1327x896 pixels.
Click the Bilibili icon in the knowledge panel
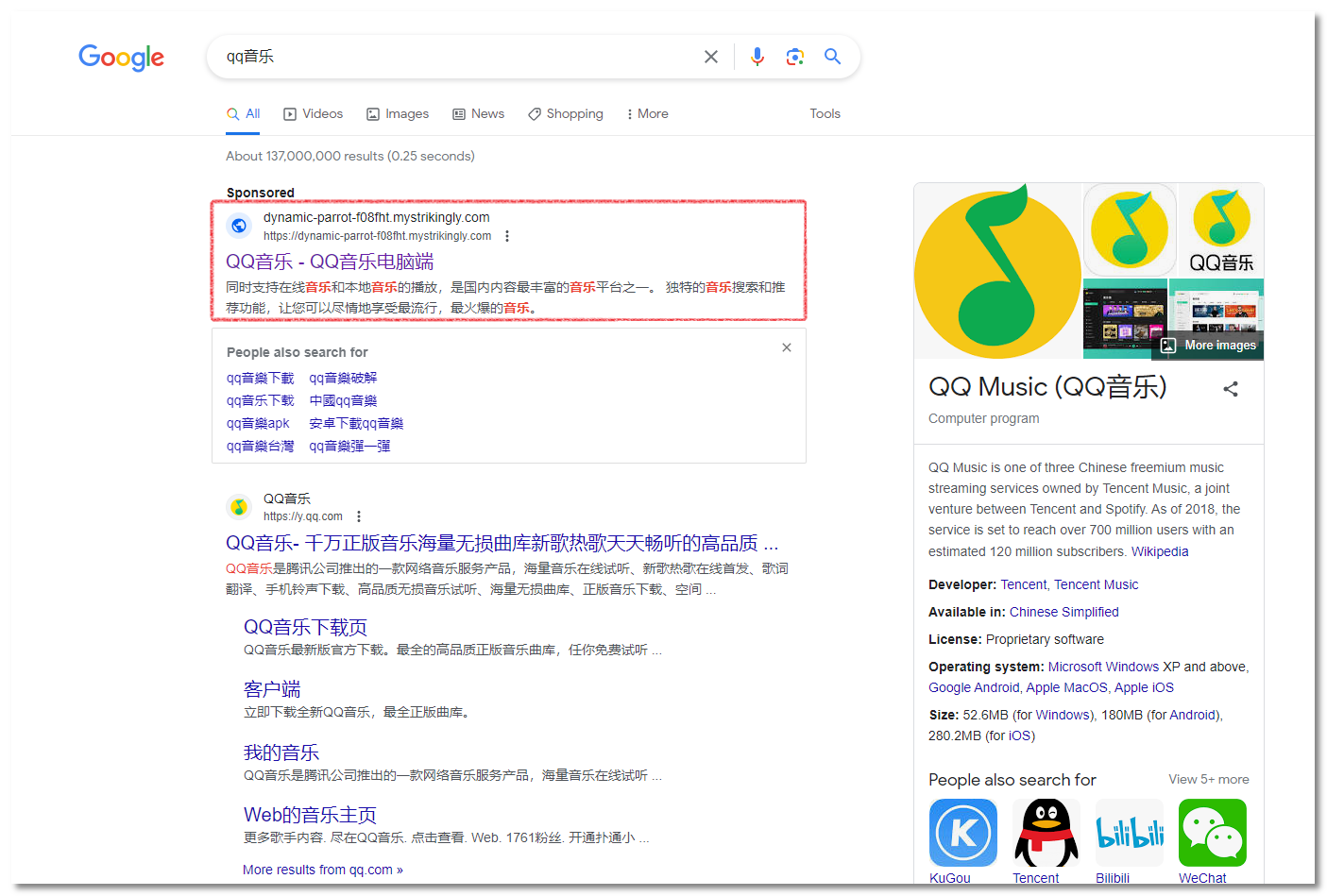[x=1130, y=833]
